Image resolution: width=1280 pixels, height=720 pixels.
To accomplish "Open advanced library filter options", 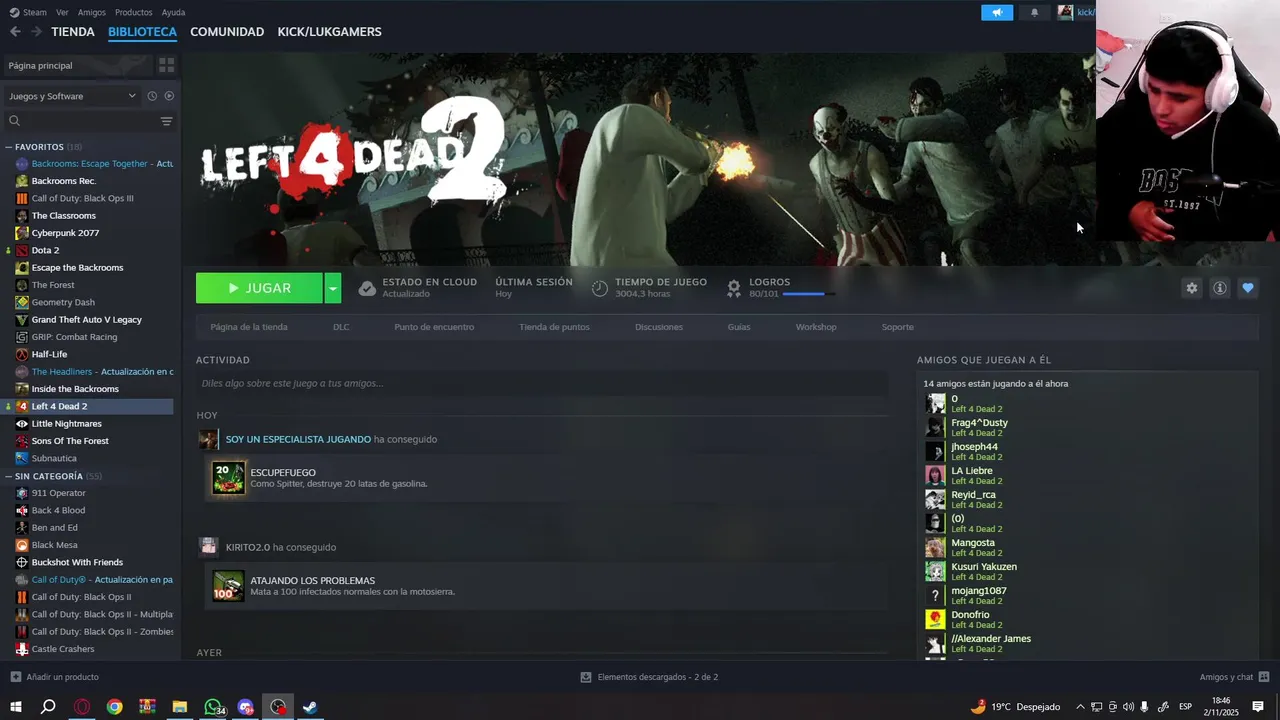I will (x=166, y=121).
